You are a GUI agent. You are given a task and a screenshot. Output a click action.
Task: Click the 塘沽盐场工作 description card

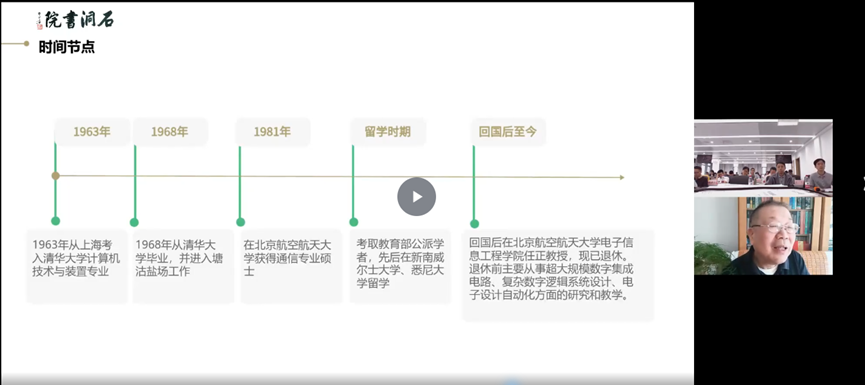(183, 266)
